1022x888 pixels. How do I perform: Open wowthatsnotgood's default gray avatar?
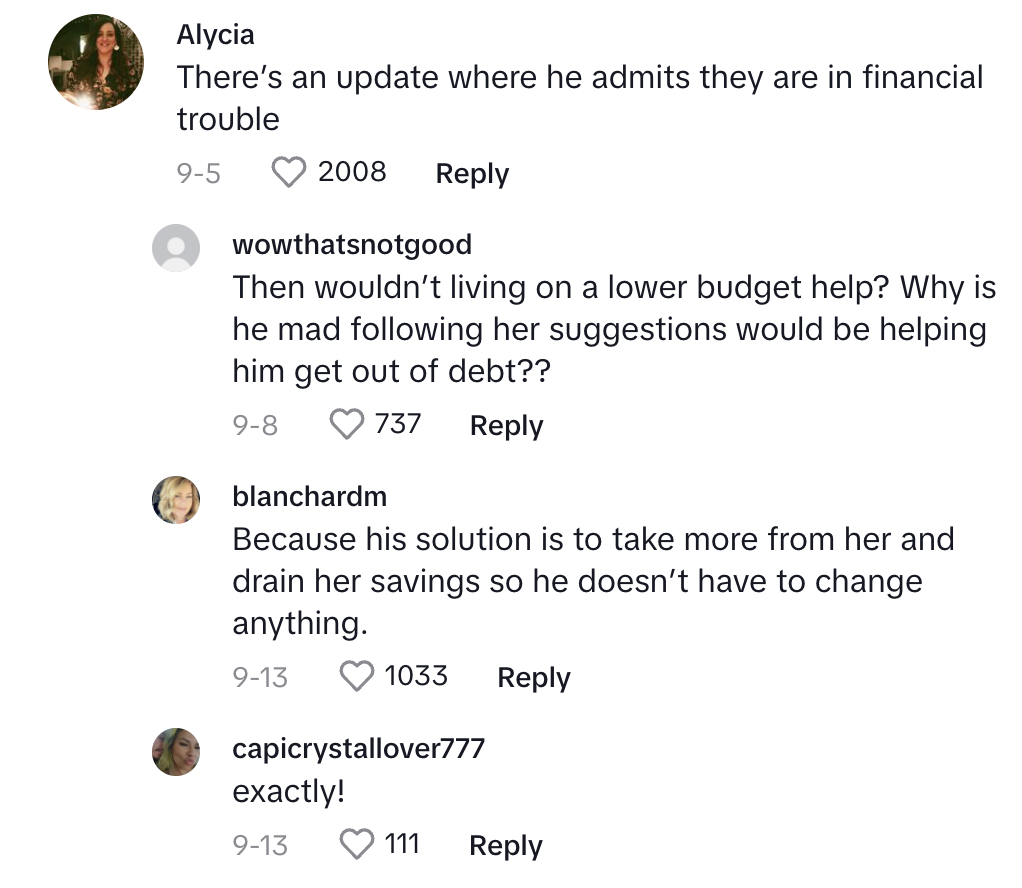pyautogui.click(x=176, y=248)
